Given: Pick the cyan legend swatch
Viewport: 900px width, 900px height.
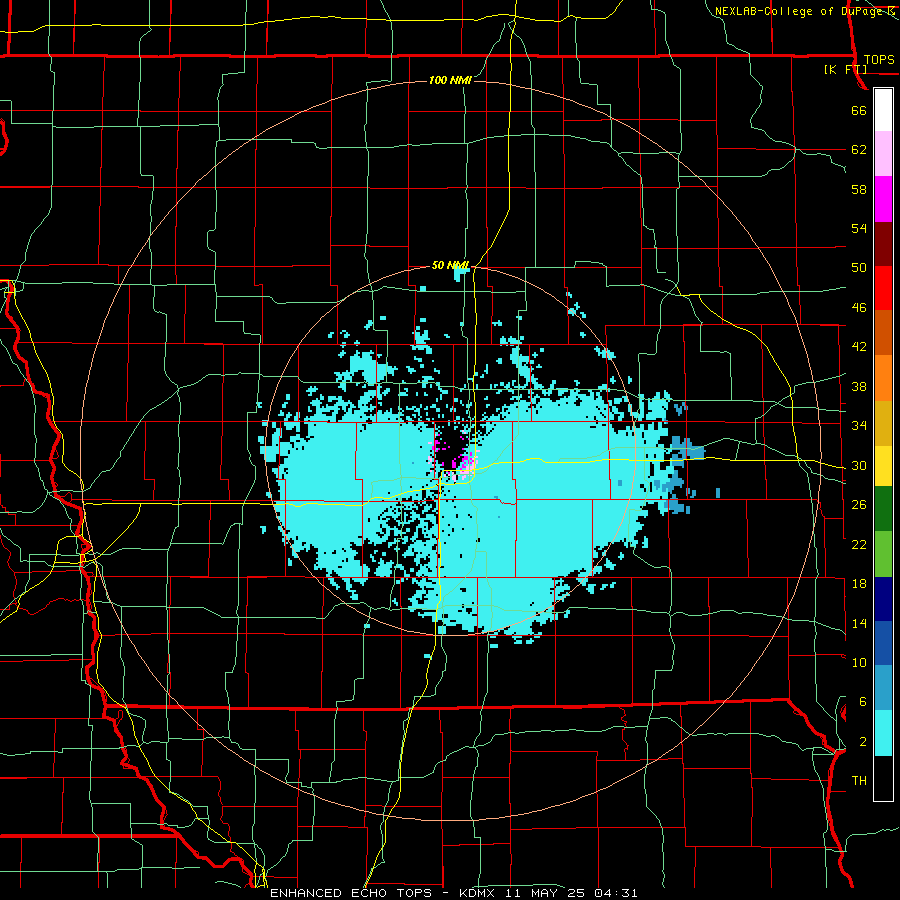Looking at the screenshot, I should coord(883,733).
